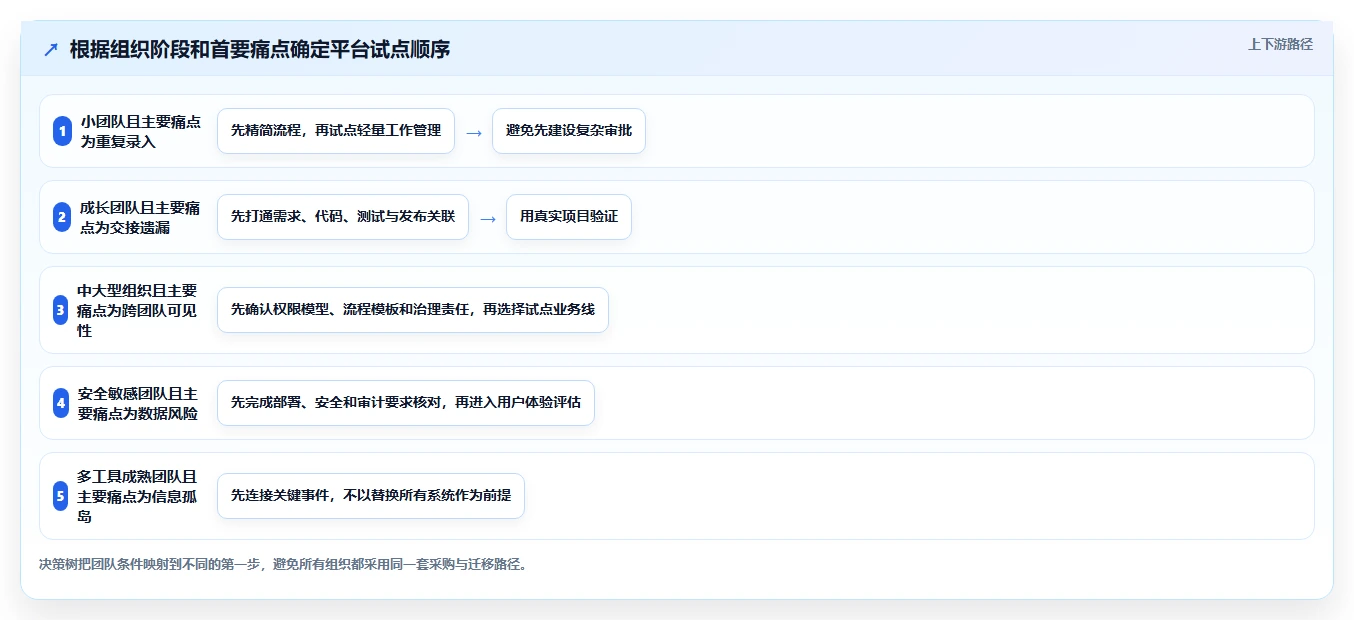Viewport: 1354px width, 620px height.
Task: Click step badge number 5
Action: pos(61,496)
